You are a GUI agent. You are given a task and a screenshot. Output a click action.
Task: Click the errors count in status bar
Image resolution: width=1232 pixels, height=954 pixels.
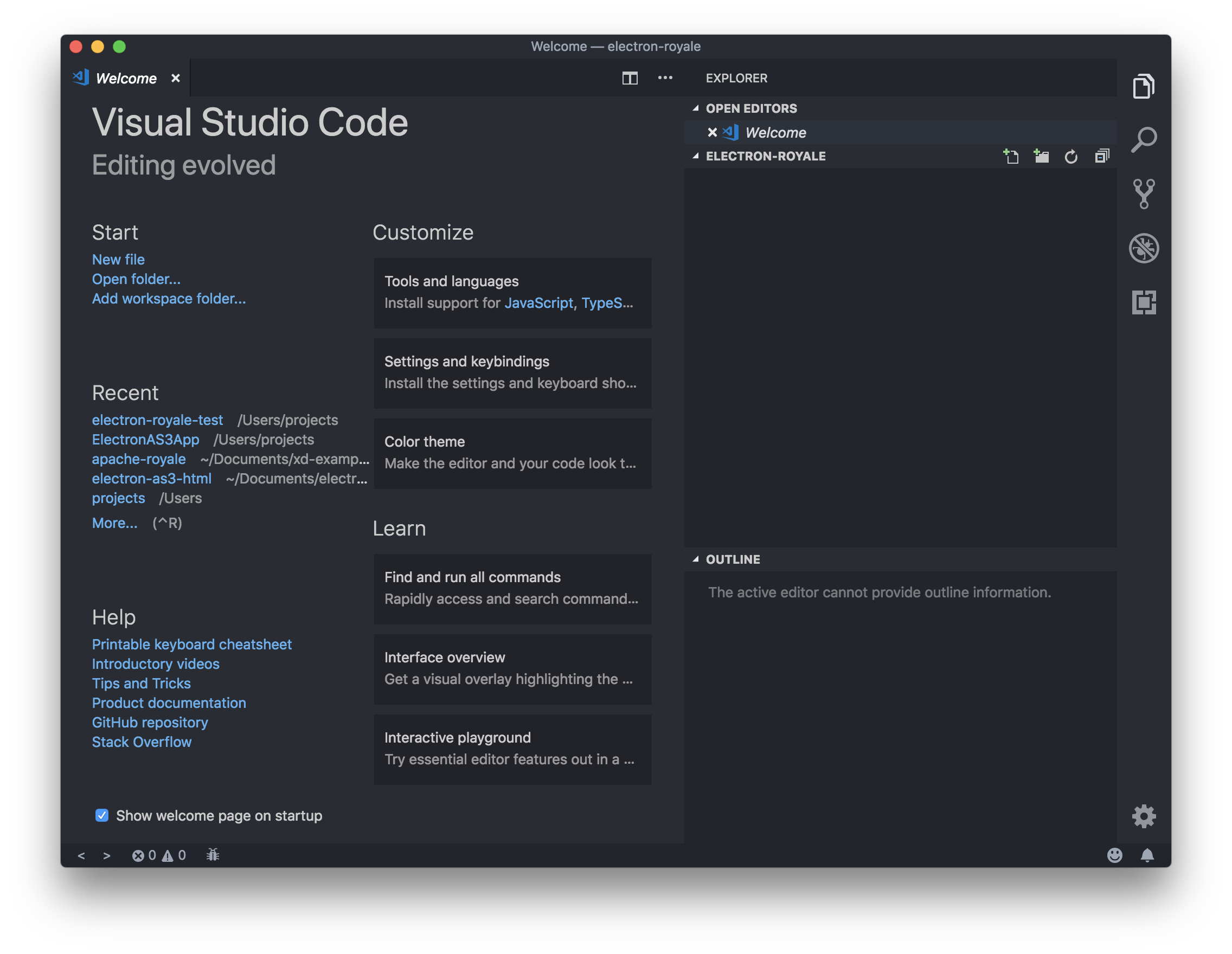pyautogui.click(x=144, y=855)
